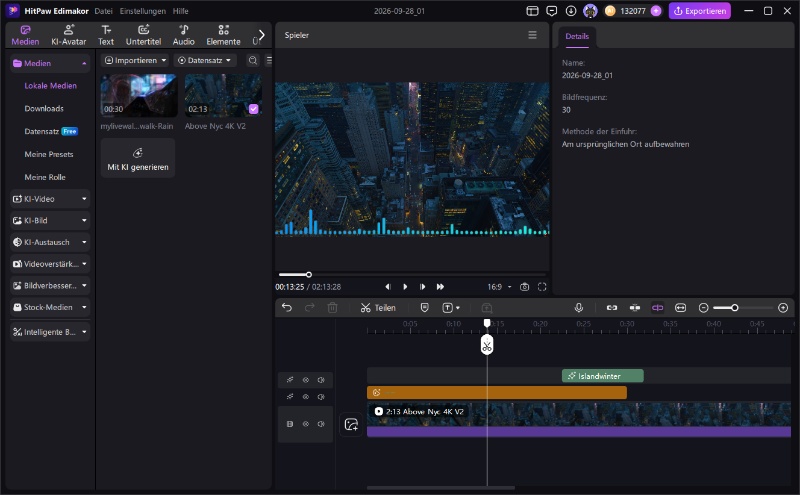
Task: Click the add track icon beside video track
Action: point(351,424)
